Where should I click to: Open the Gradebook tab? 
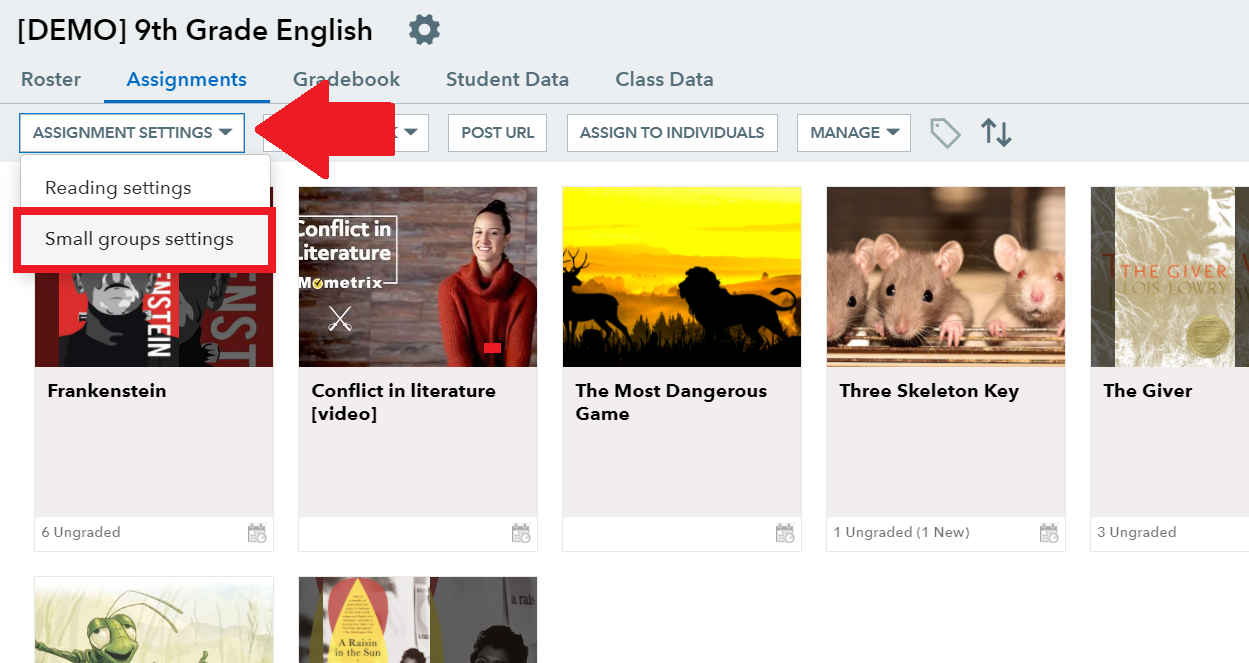346,80
